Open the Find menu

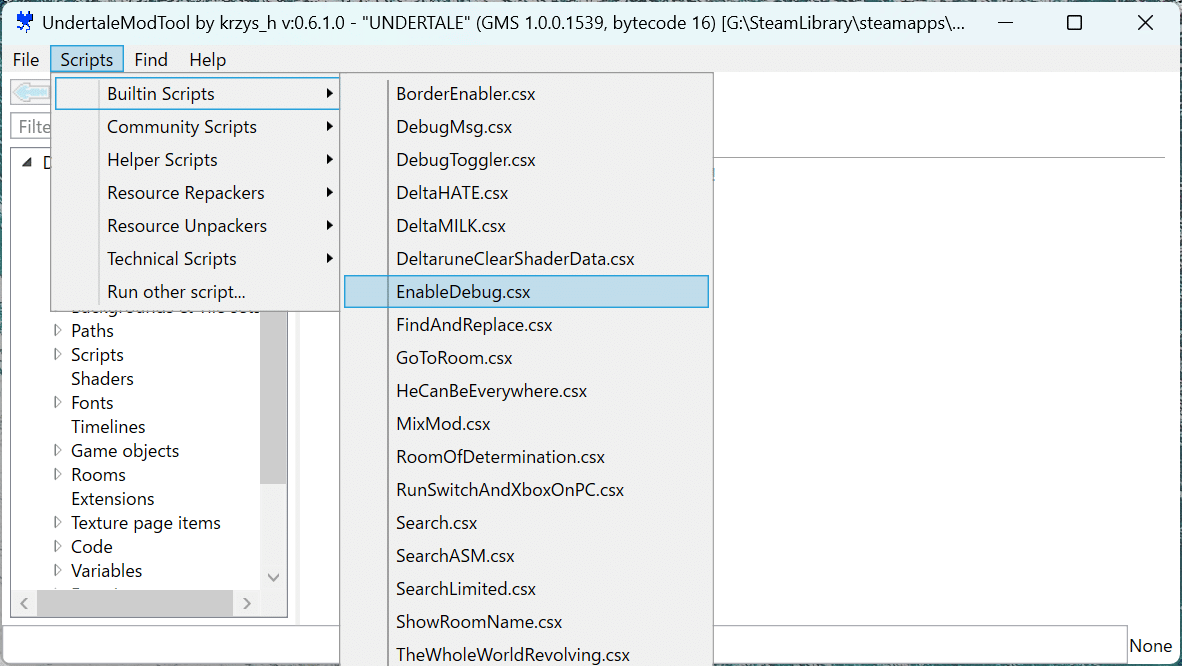151,60
